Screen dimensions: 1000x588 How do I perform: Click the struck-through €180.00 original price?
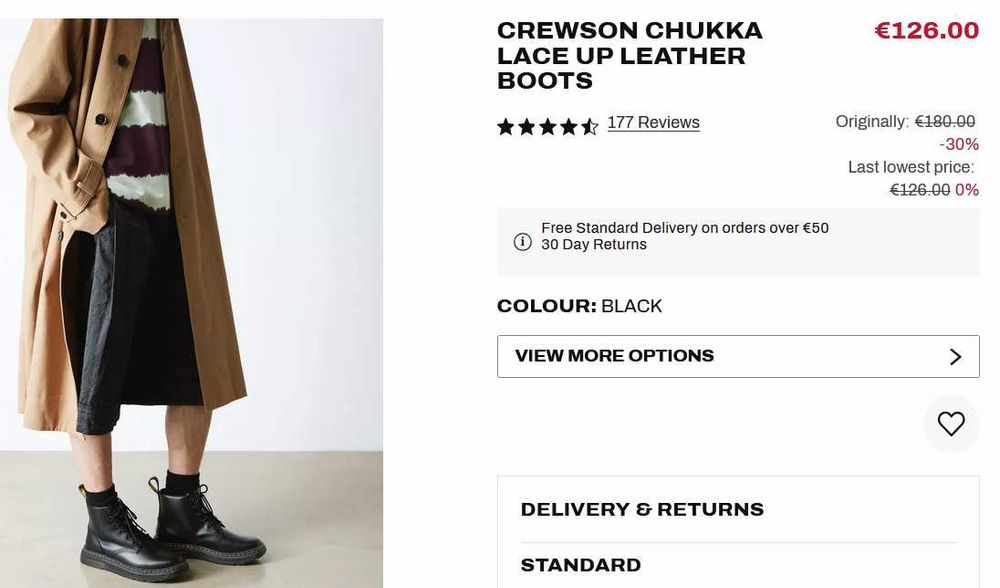(x=945, y=122)
